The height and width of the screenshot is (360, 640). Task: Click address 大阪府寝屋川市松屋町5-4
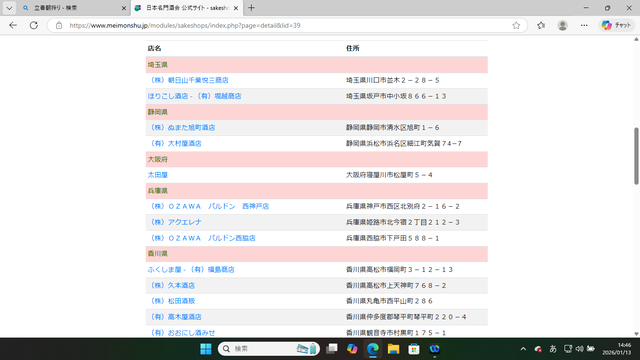(x=389, y=175)
